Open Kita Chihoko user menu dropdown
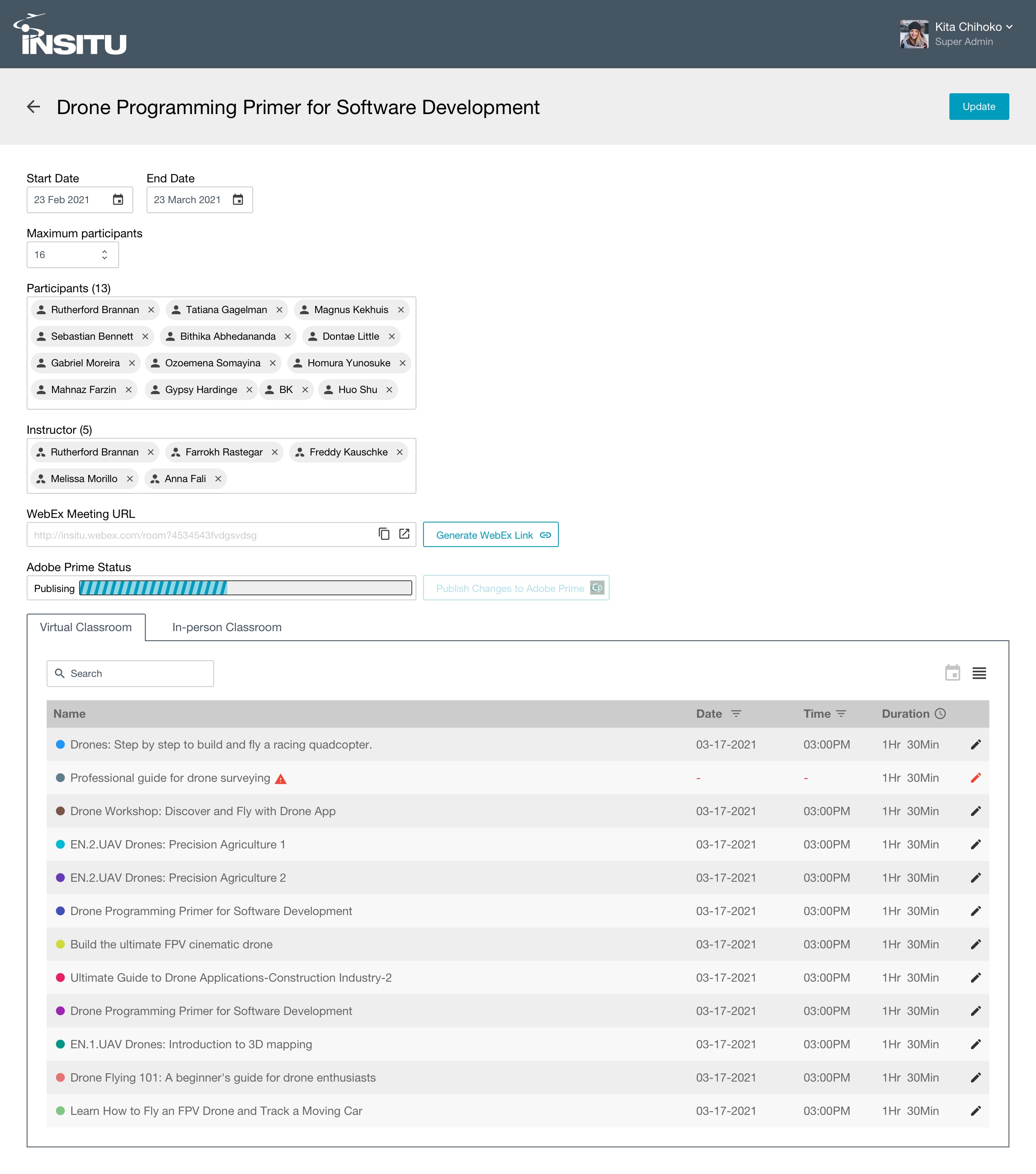This screenshot has height=1174, width=1036. tap(1009, 27)
